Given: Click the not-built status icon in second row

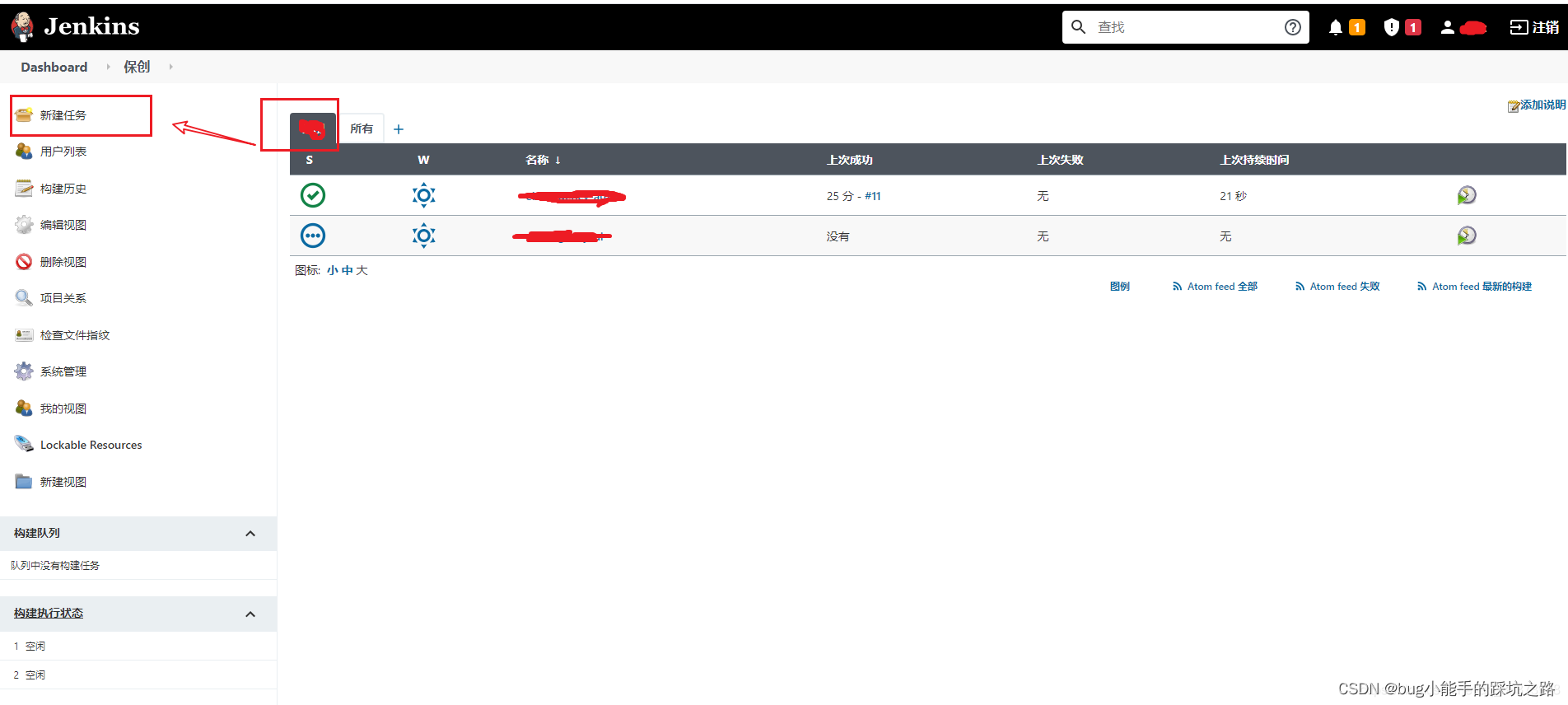Looking at the screenshot, I should [x=313, y=236].
